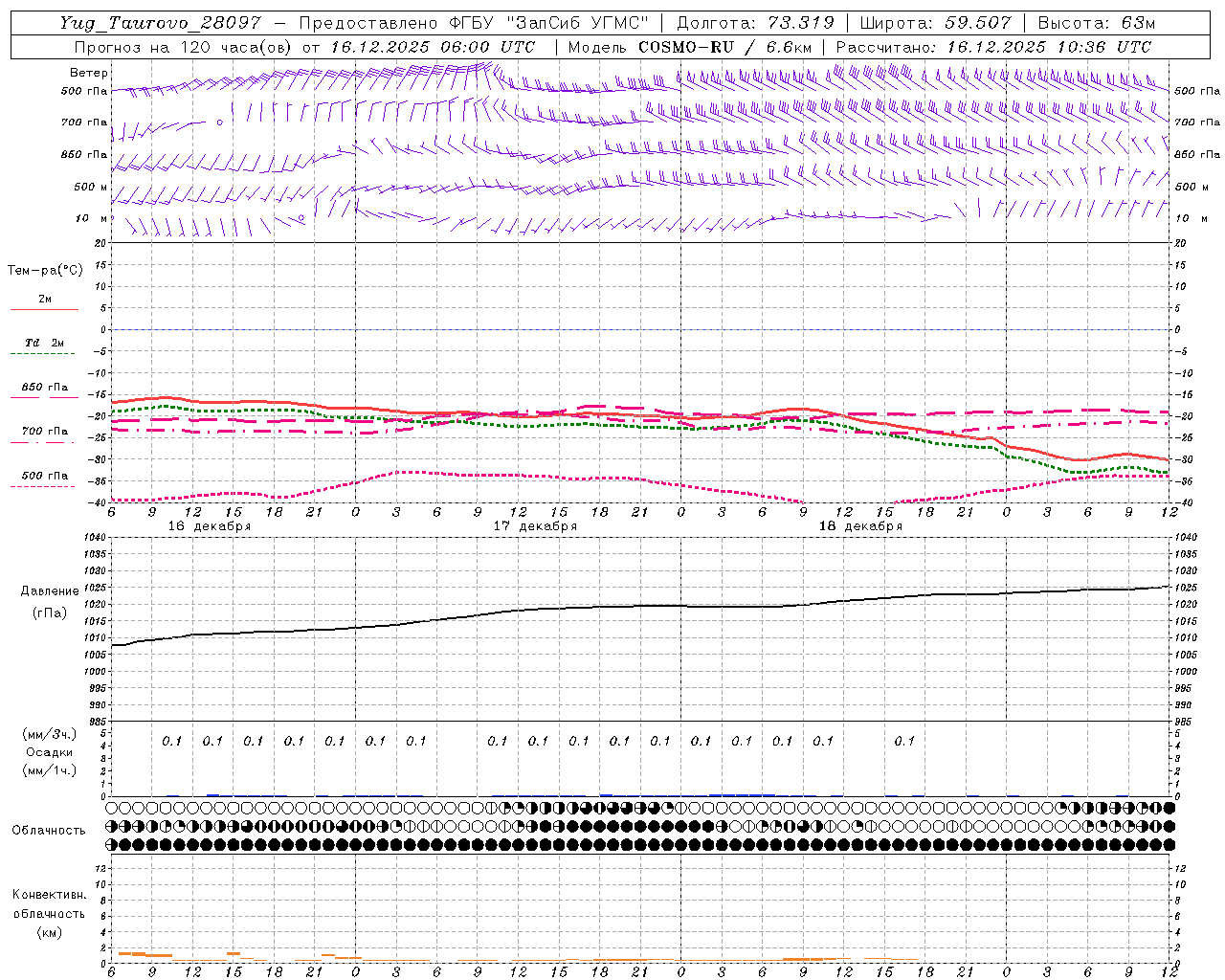Click the Осадки precipitation label
The width and height of the screenshot is (1225, 980).
pos(50,752)
